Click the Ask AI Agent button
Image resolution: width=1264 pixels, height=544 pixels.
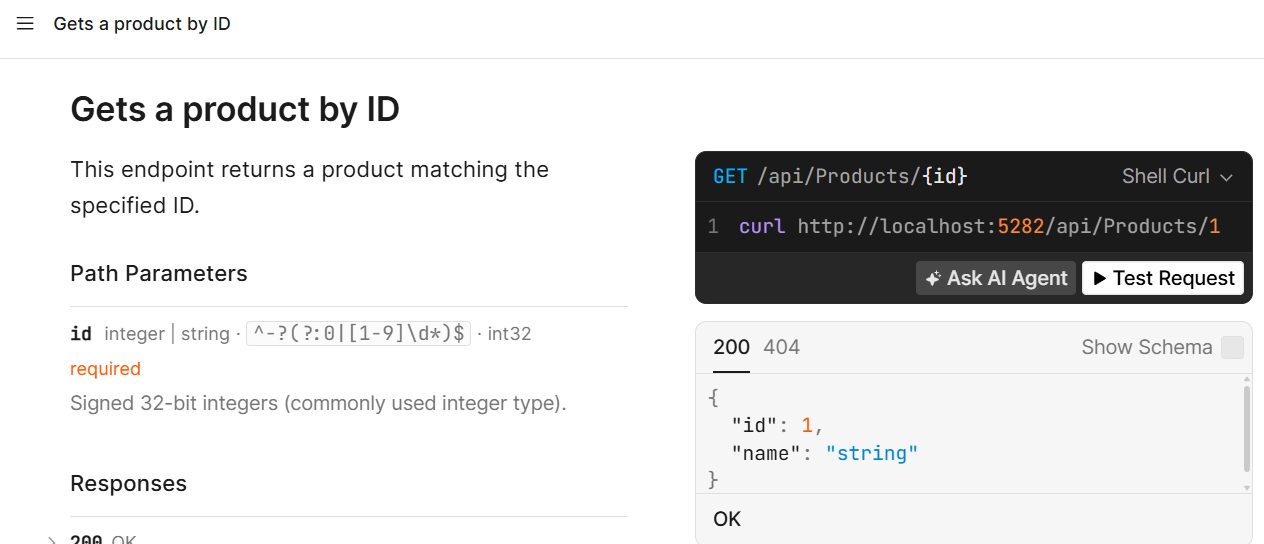(x=996, y=278)
